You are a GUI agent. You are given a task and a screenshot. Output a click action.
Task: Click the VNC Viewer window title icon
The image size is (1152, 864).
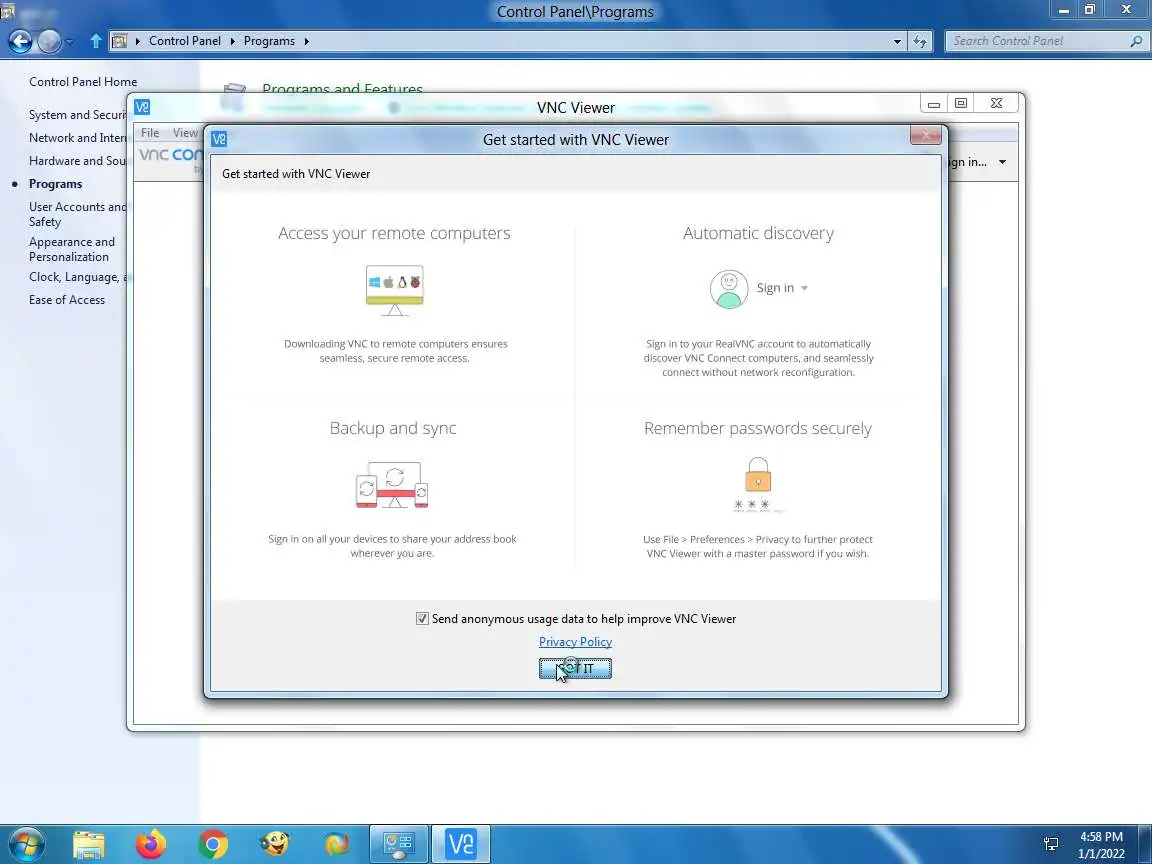click(x=142, y=107)
